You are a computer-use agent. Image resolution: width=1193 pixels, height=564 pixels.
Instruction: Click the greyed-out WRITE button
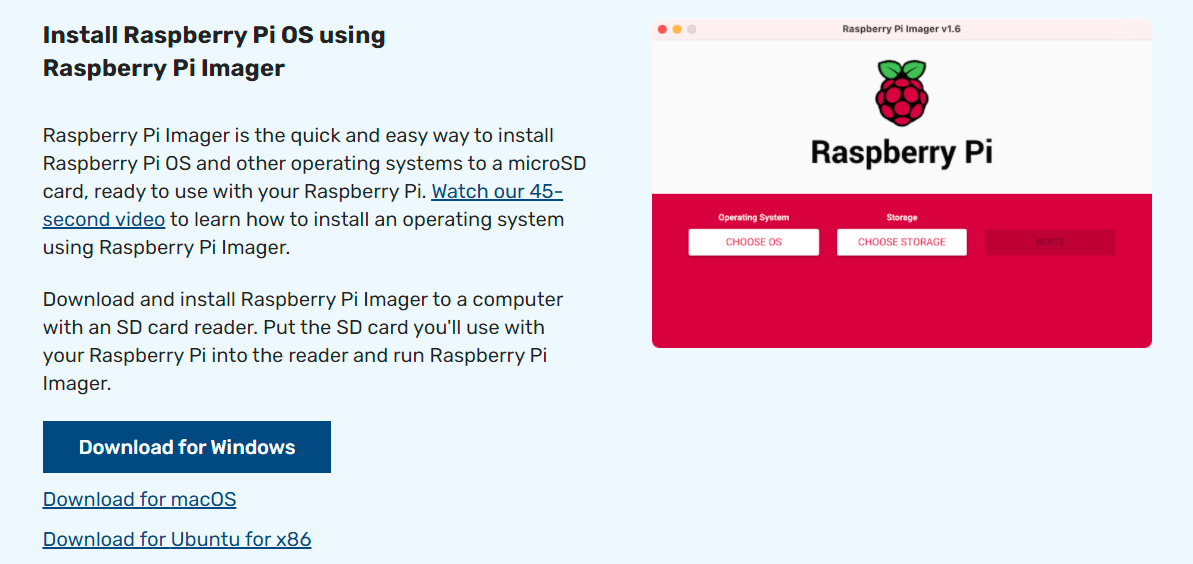(x=1049, y=242)
